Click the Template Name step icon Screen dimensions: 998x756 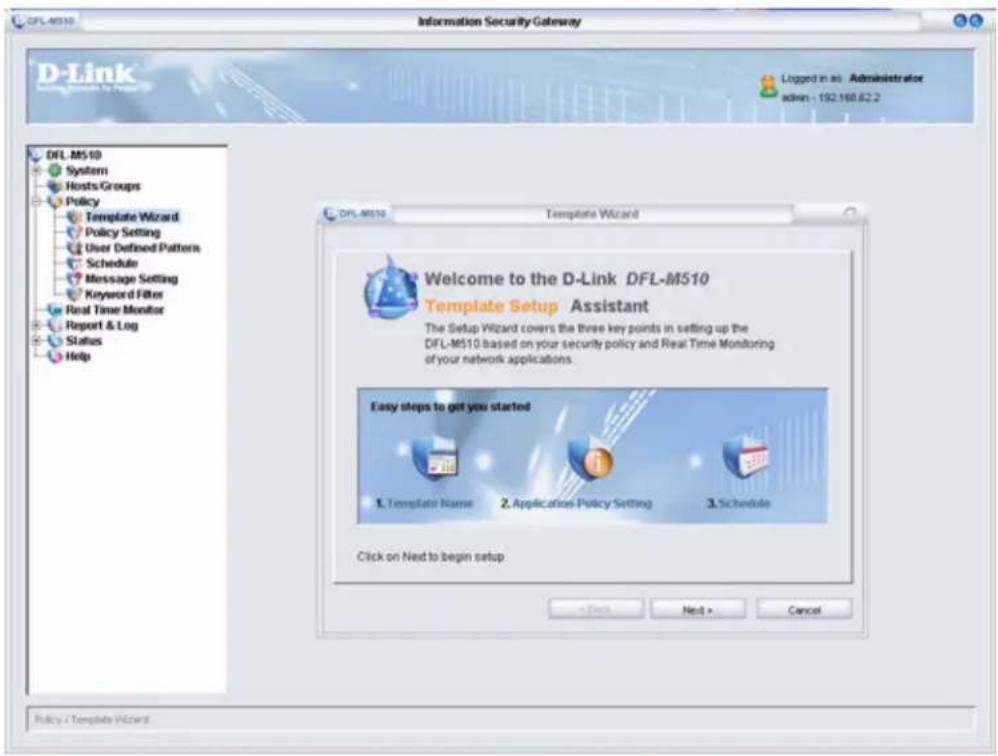pyautogui.click(x=435, y=459)
